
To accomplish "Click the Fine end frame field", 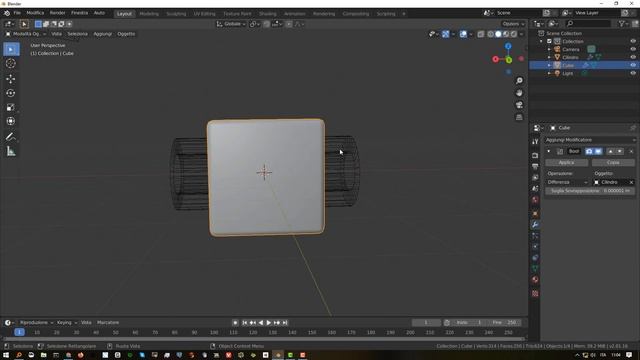I will [505, 322].
